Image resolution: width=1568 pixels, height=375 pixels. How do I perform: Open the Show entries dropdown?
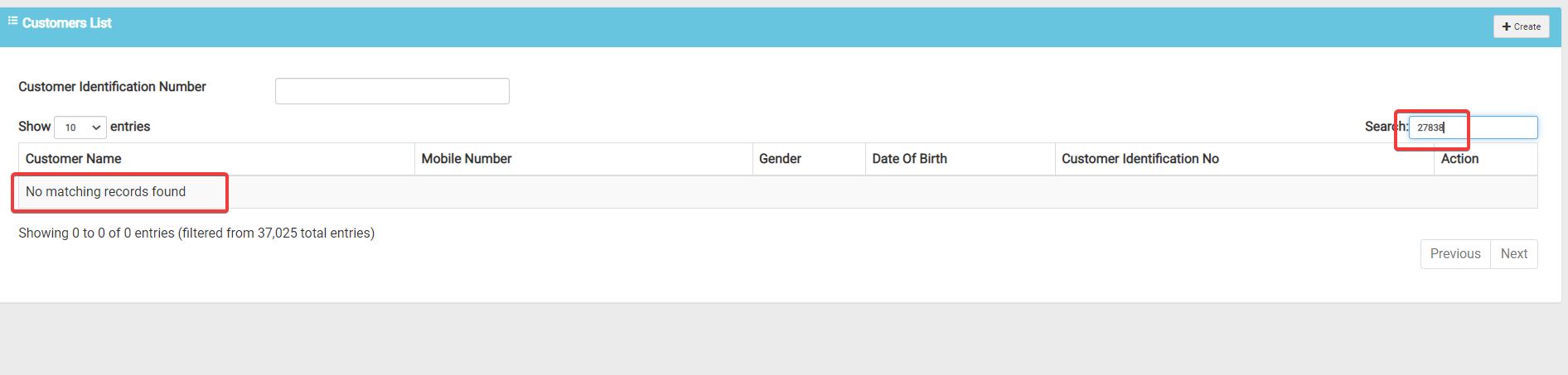point(80,127)
